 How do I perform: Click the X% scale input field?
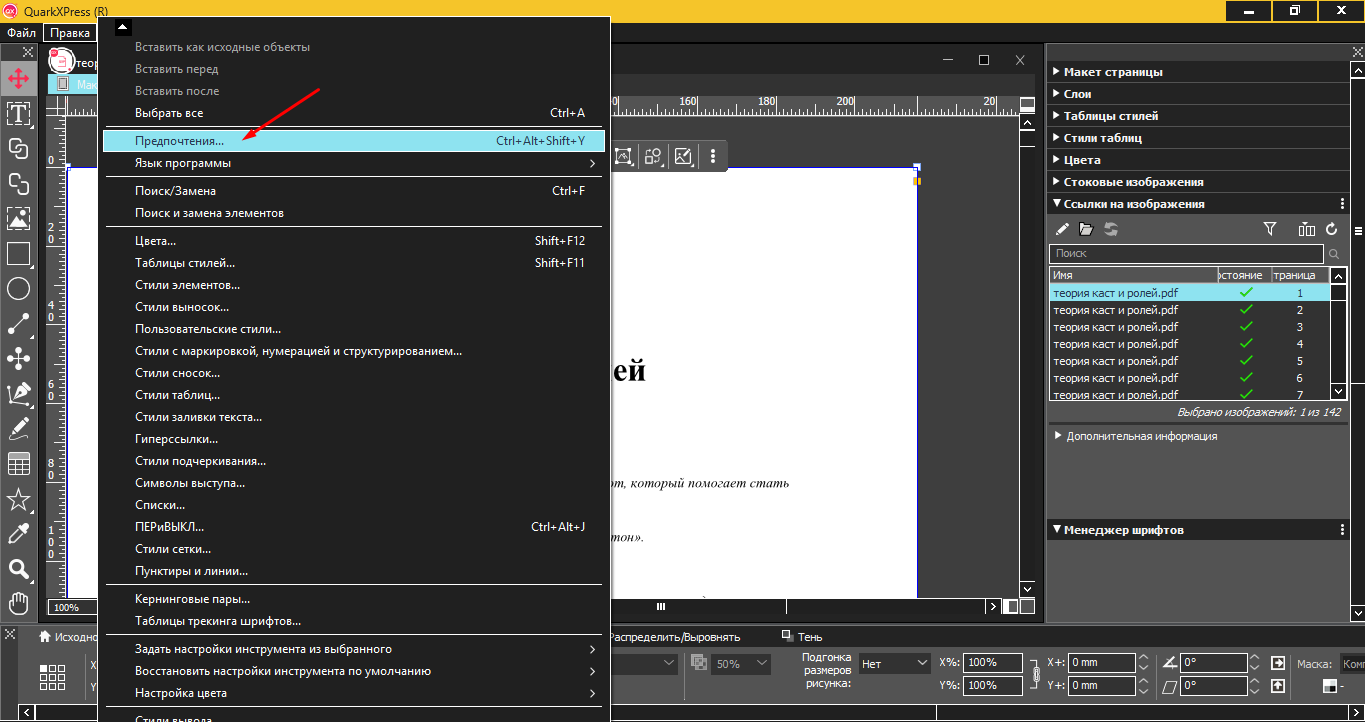point(993,663)
